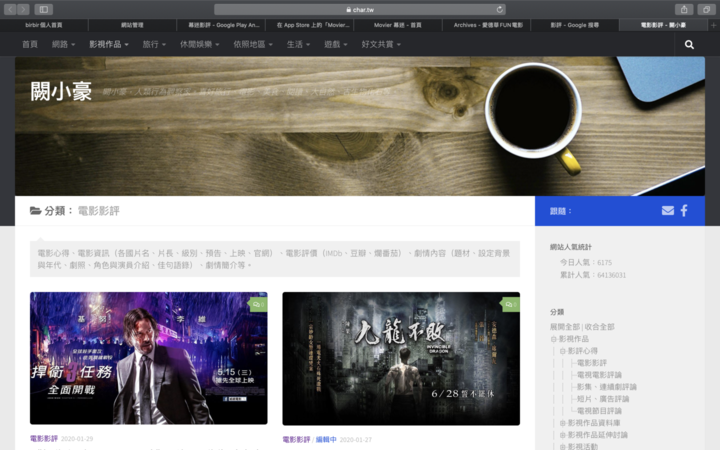Expand the 影視作品延伸討論 tree node
This screenshot has height=450, width=720.
[x=562, y=435]
